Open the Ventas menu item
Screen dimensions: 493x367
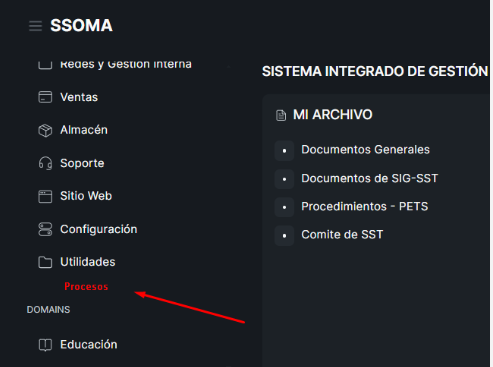[x=79, y=97]
